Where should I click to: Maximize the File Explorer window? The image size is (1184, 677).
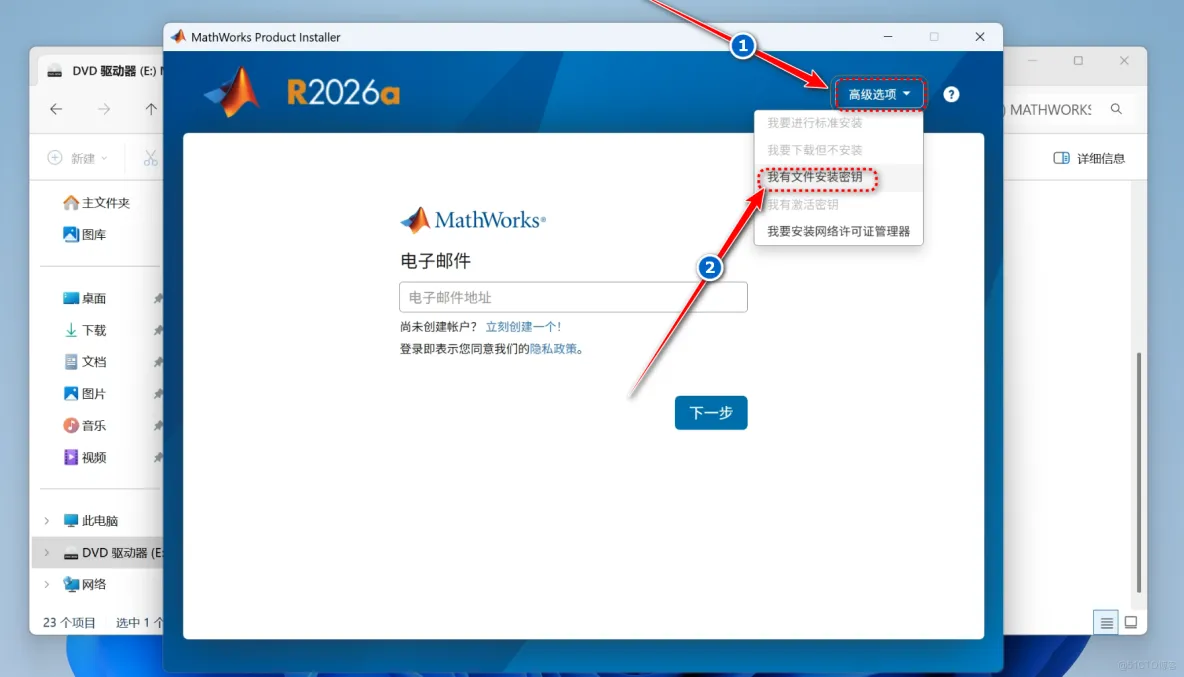pos(1078,60)
